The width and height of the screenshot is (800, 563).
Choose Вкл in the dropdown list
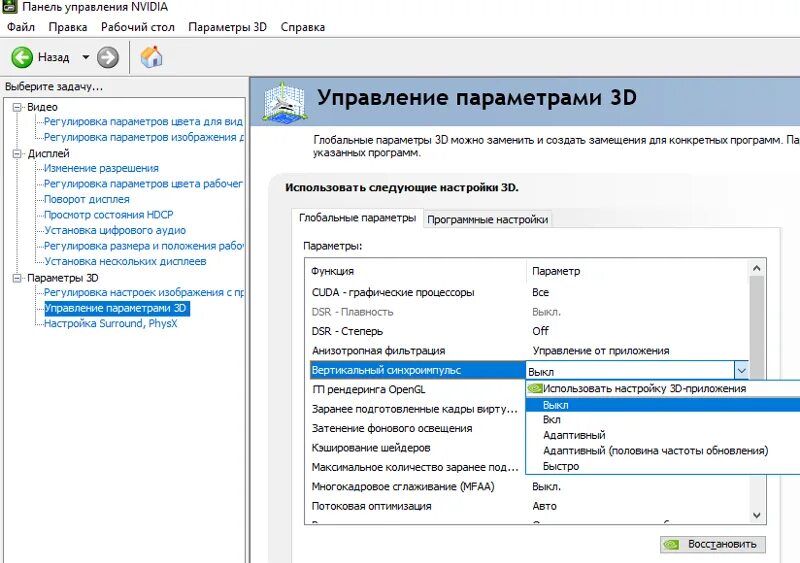pos(663,420)
